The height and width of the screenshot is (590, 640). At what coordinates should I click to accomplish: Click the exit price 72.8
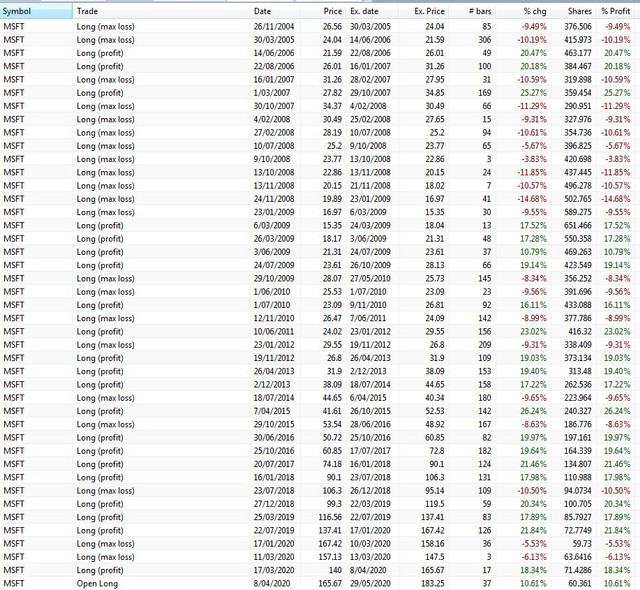[437, 451]
